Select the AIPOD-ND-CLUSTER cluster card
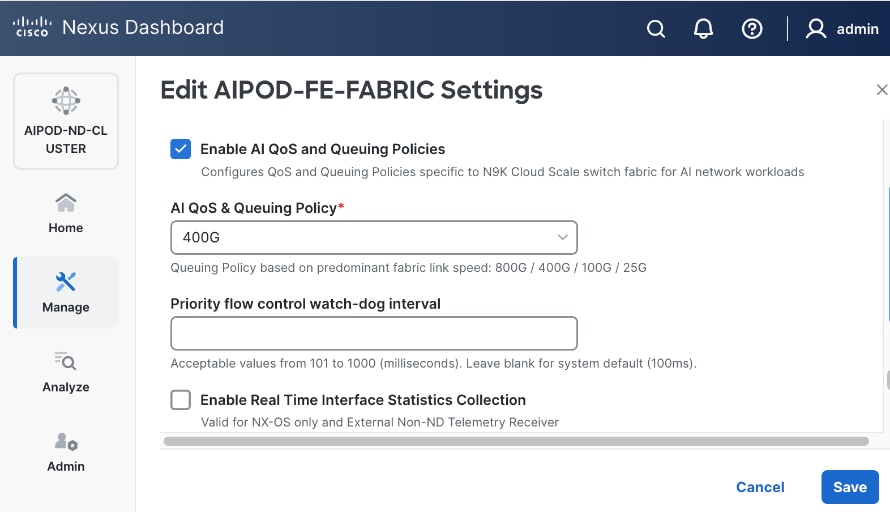Image resolution: width=890 pixels, height=512 pixels. (66, 121)
